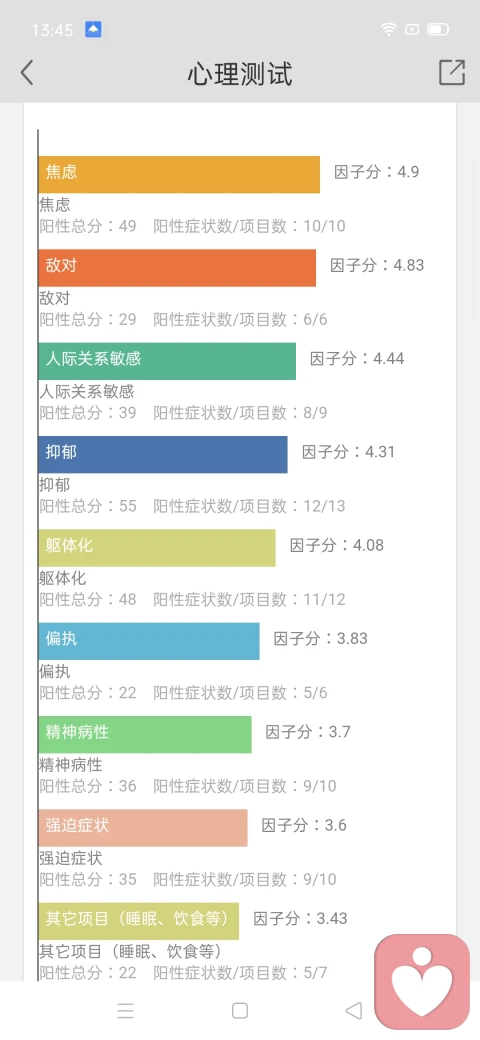The image size is (480, 1040).
Task: Tap the blue 抑郁 bar
Action: pyautogui.click(x=163, y=454)
